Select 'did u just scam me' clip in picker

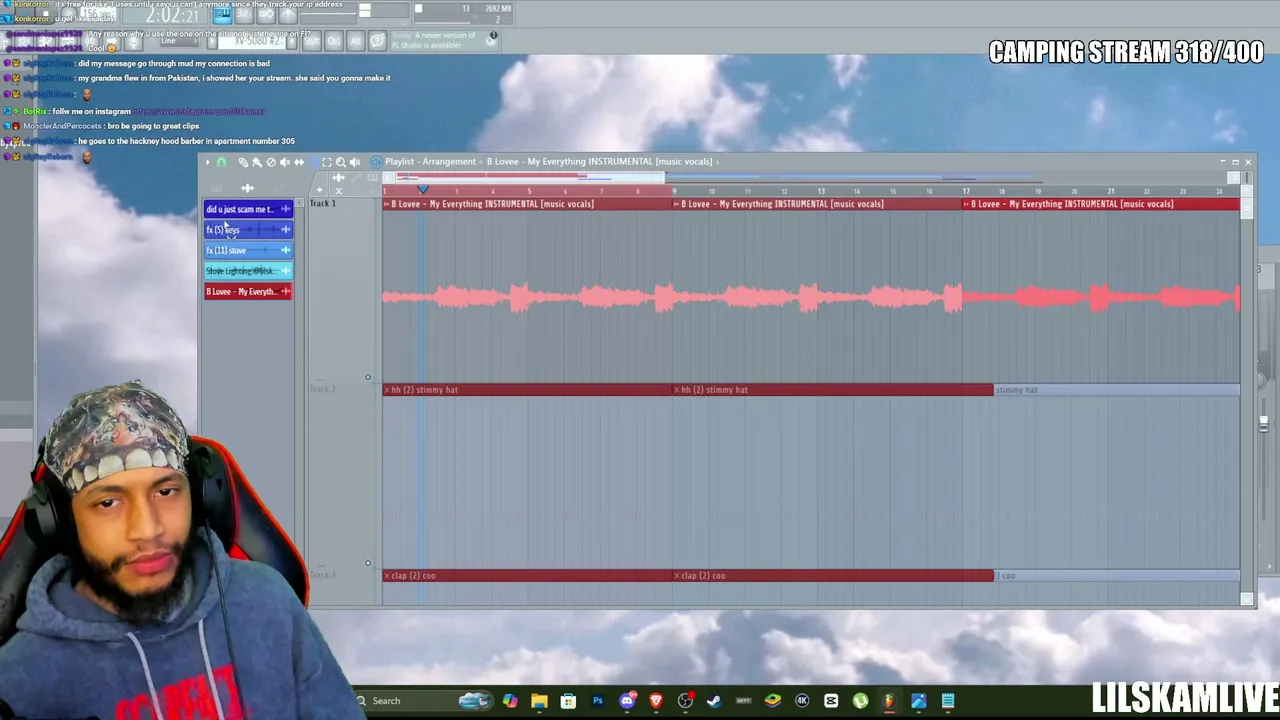[x=248, y=209]
